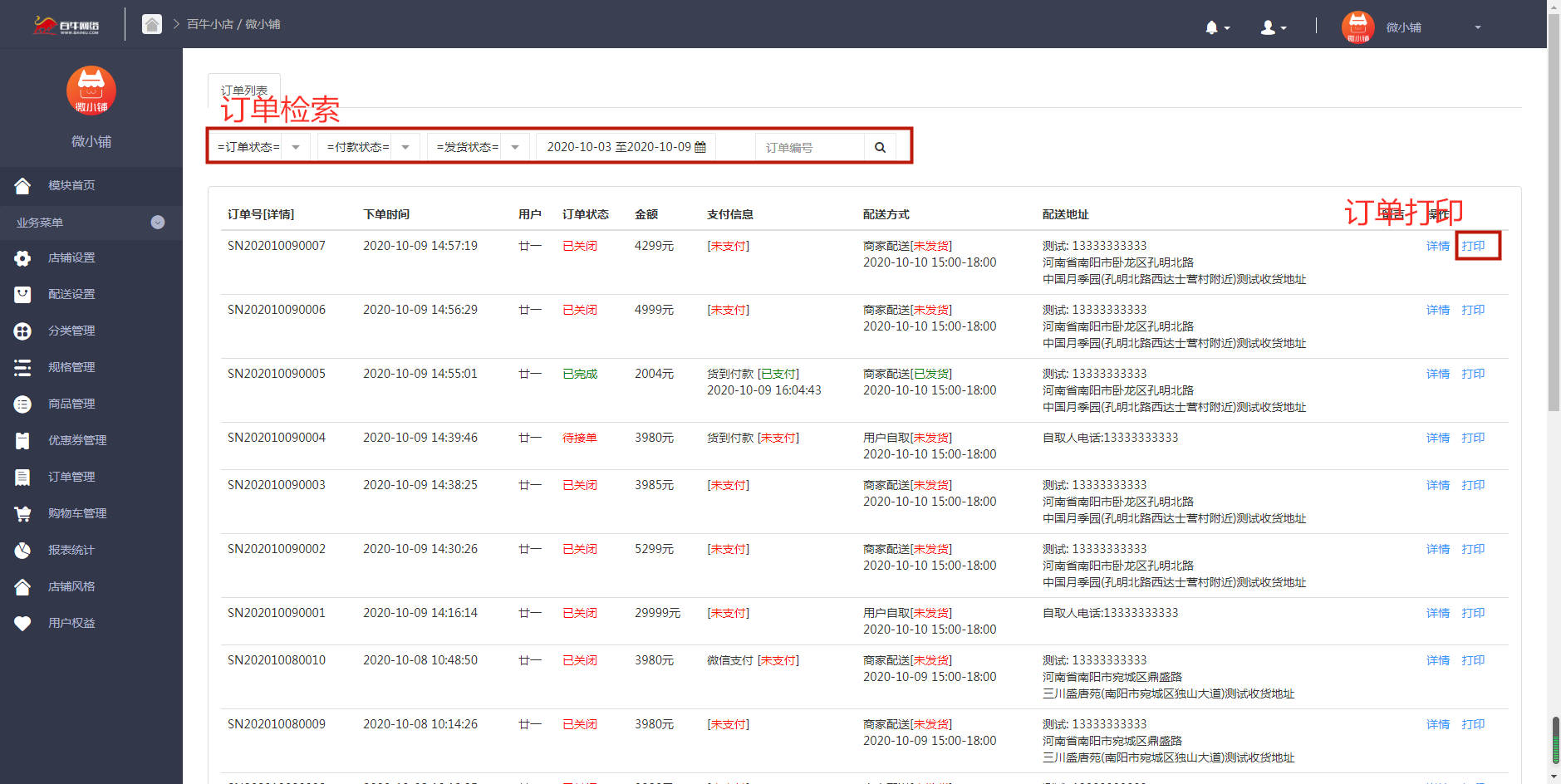Click the 订单管理 icon
The image size is (1561, 784).
point(22,478)
